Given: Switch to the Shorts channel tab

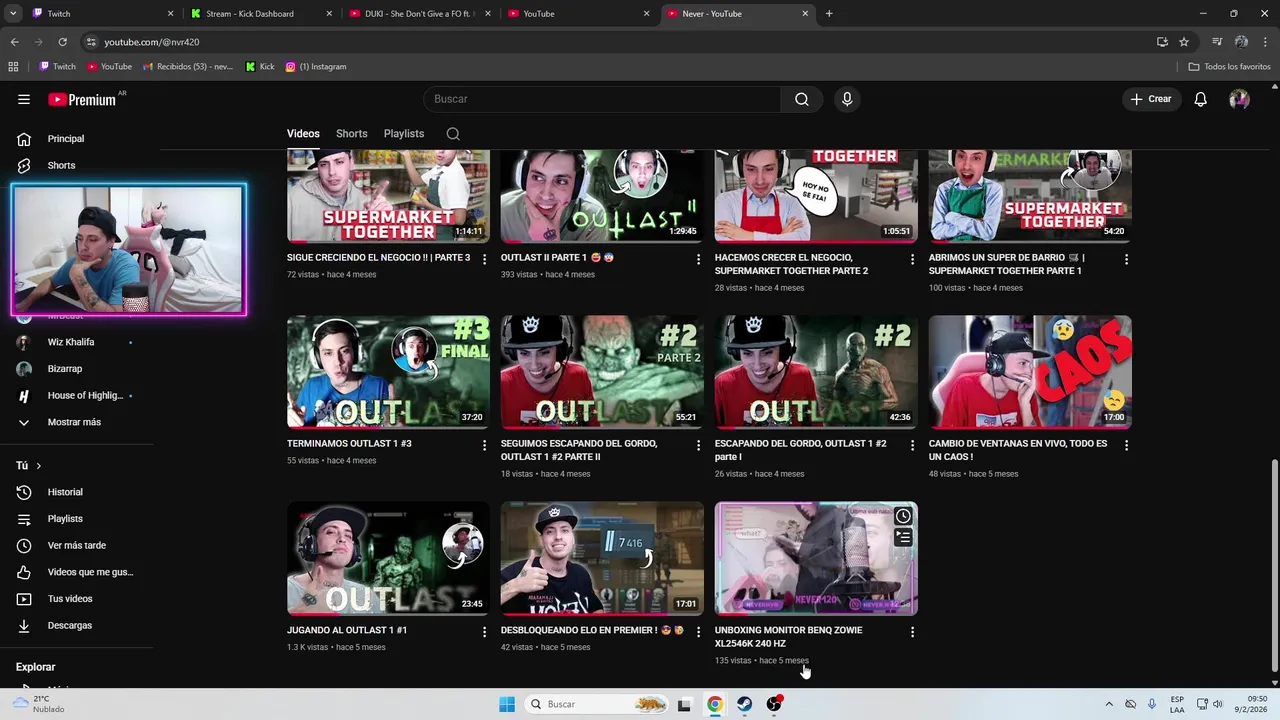Looking at the screenshot, I should [351, 133].
